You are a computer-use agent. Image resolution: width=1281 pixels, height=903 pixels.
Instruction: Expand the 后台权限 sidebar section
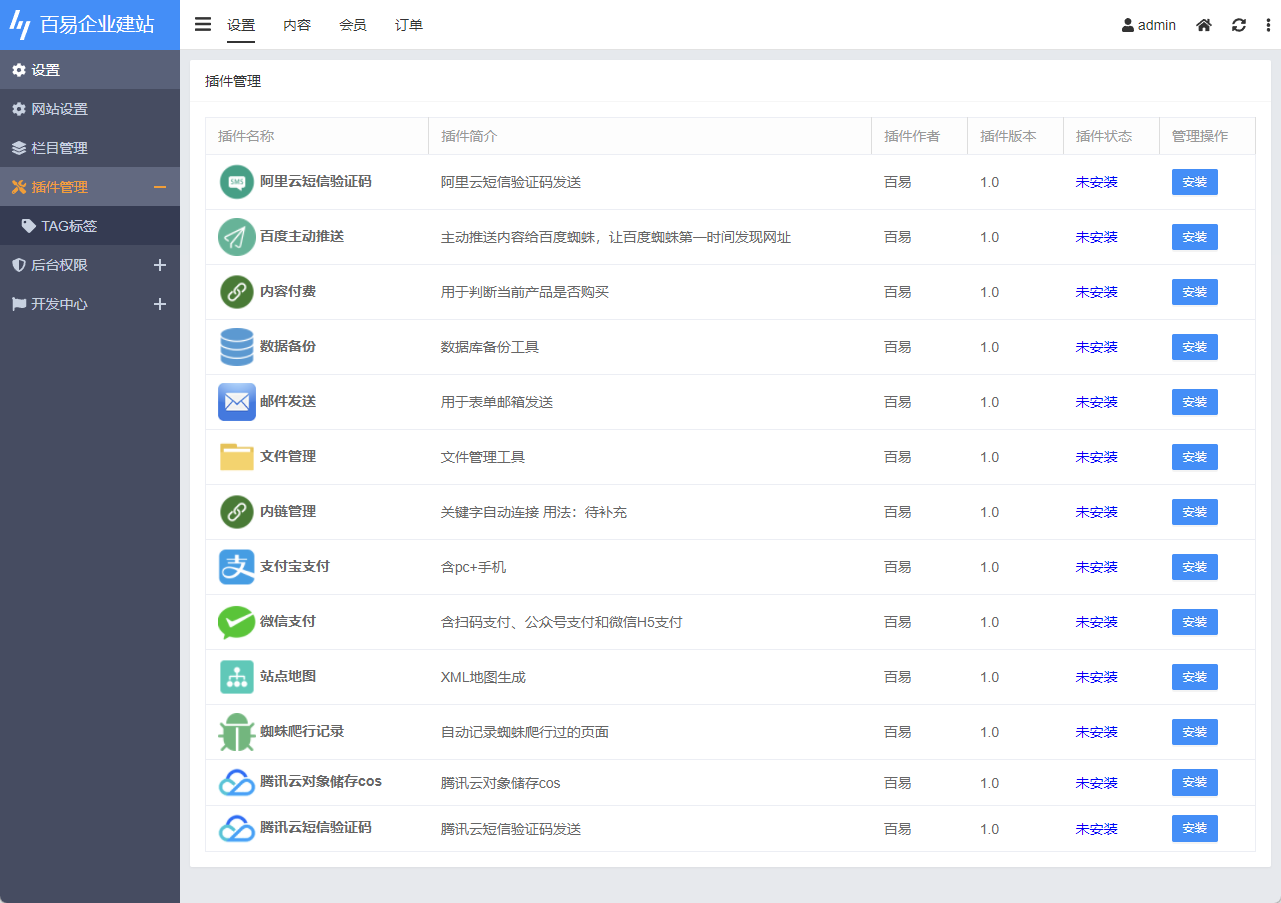(160, 265)
